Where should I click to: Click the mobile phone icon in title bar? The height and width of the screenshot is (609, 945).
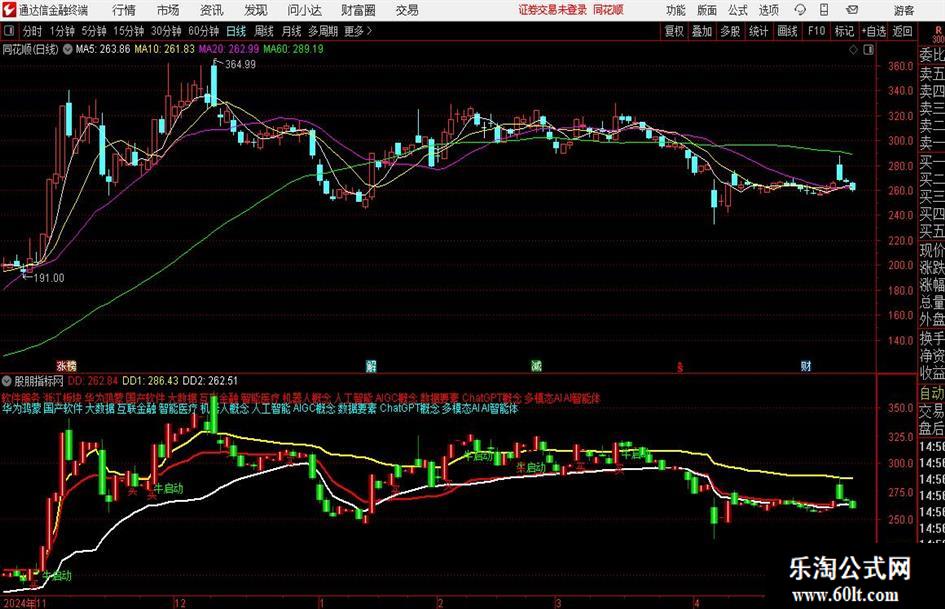(x=824, y=10)
